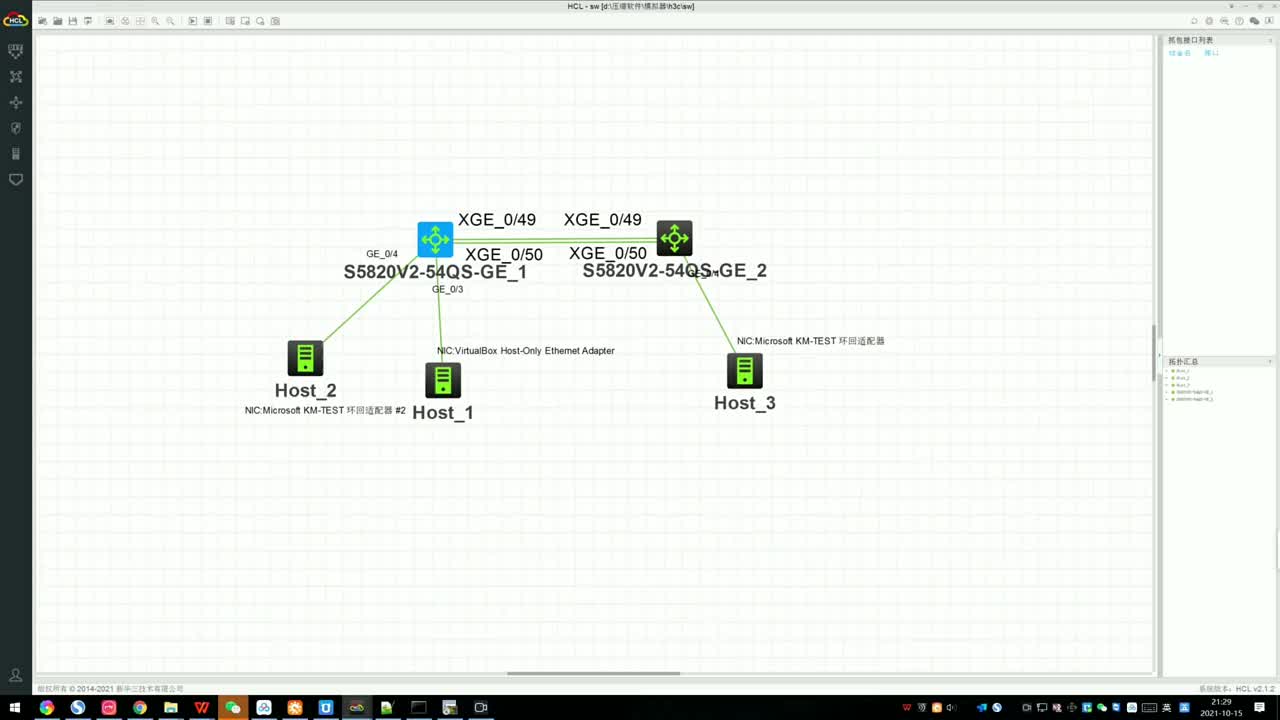The width and height of the screenshot is (1280, 720).
Task: Click the 接口 column header
Action: click(x=1211, y=53)
